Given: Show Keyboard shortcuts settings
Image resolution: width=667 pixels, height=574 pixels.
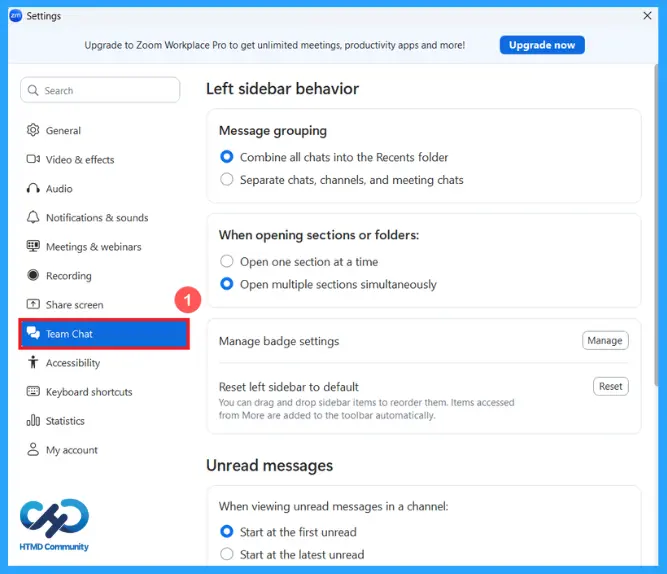Looking at the screenshot, I should click(104, 391).
